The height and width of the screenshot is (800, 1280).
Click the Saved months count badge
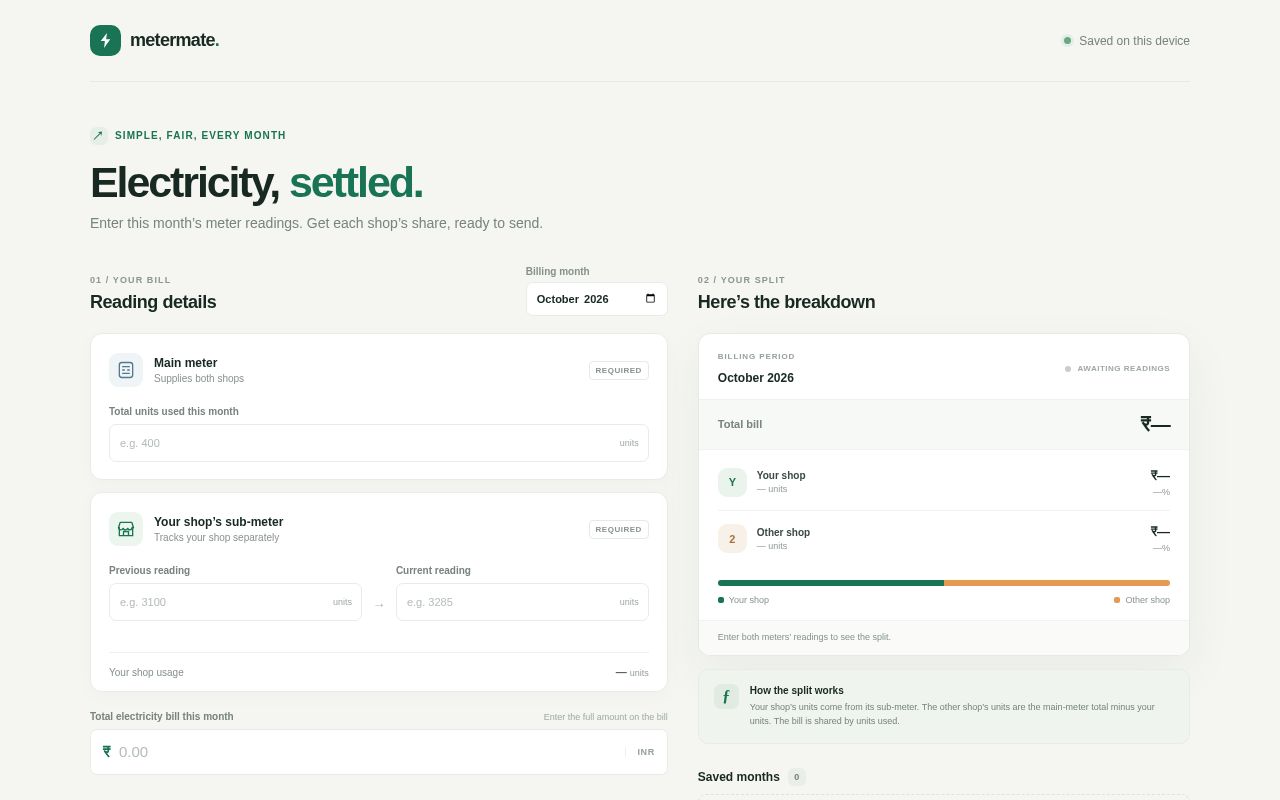(797, 777)
